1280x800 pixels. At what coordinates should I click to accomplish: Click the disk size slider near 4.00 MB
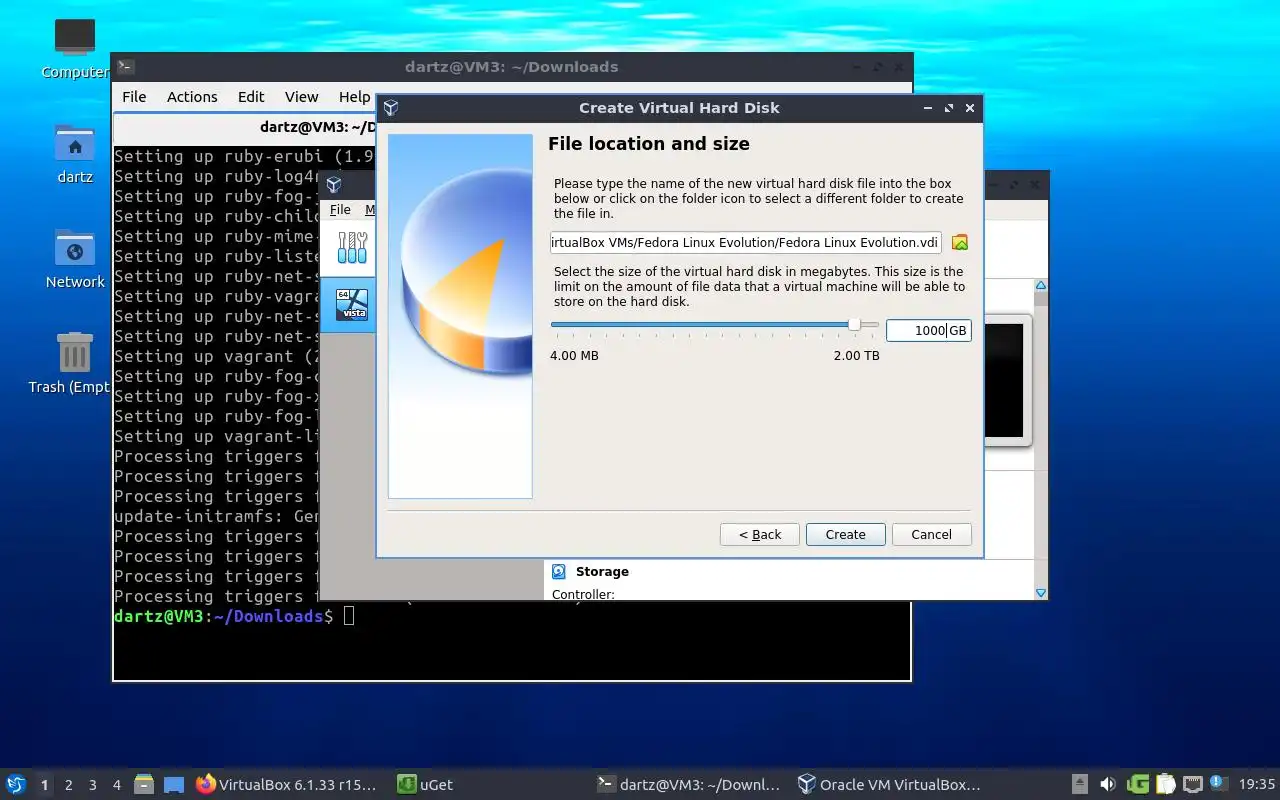click(x=556, y=324)
